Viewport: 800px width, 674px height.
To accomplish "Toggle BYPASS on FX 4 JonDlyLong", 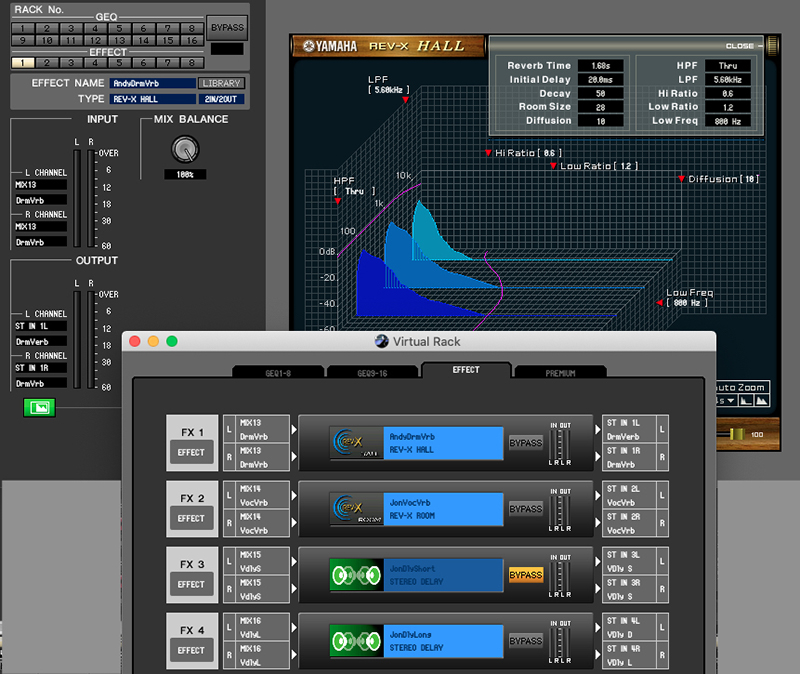I will (526, 641).
